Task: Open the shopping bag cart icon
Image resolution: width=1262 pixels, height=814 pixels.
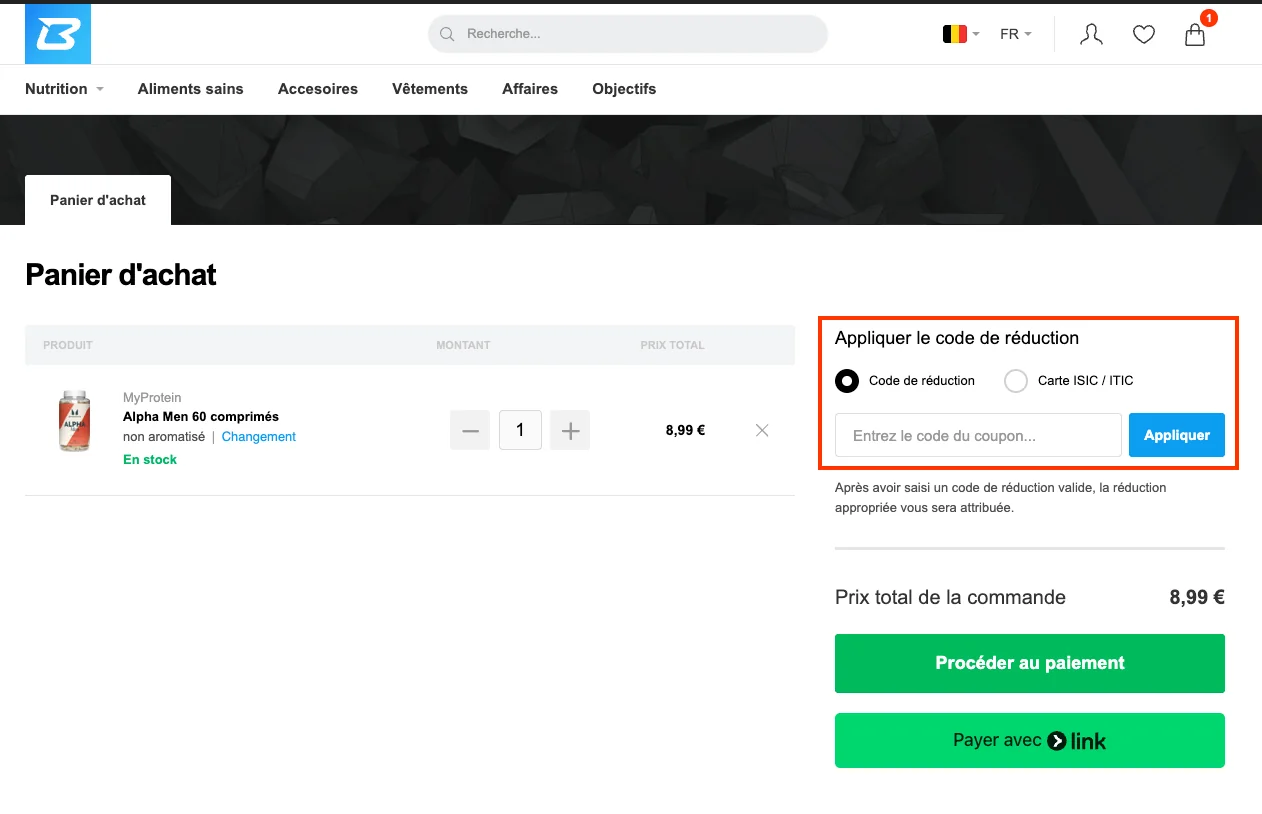Action: coord(1195,36)
